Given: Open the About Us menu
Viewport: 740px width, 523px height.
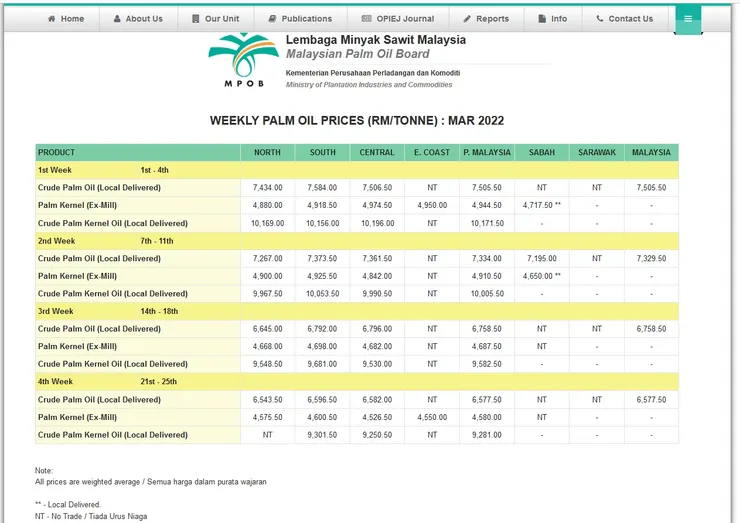Looking at the screenshot, I should click(x=138, y=19).
